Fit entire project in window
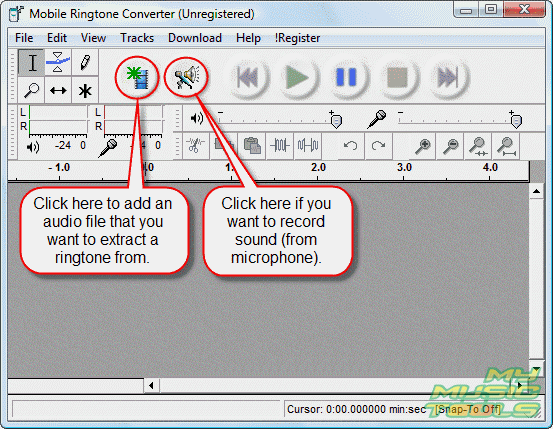This screenshot has width=553, height=429. point(506,145)
